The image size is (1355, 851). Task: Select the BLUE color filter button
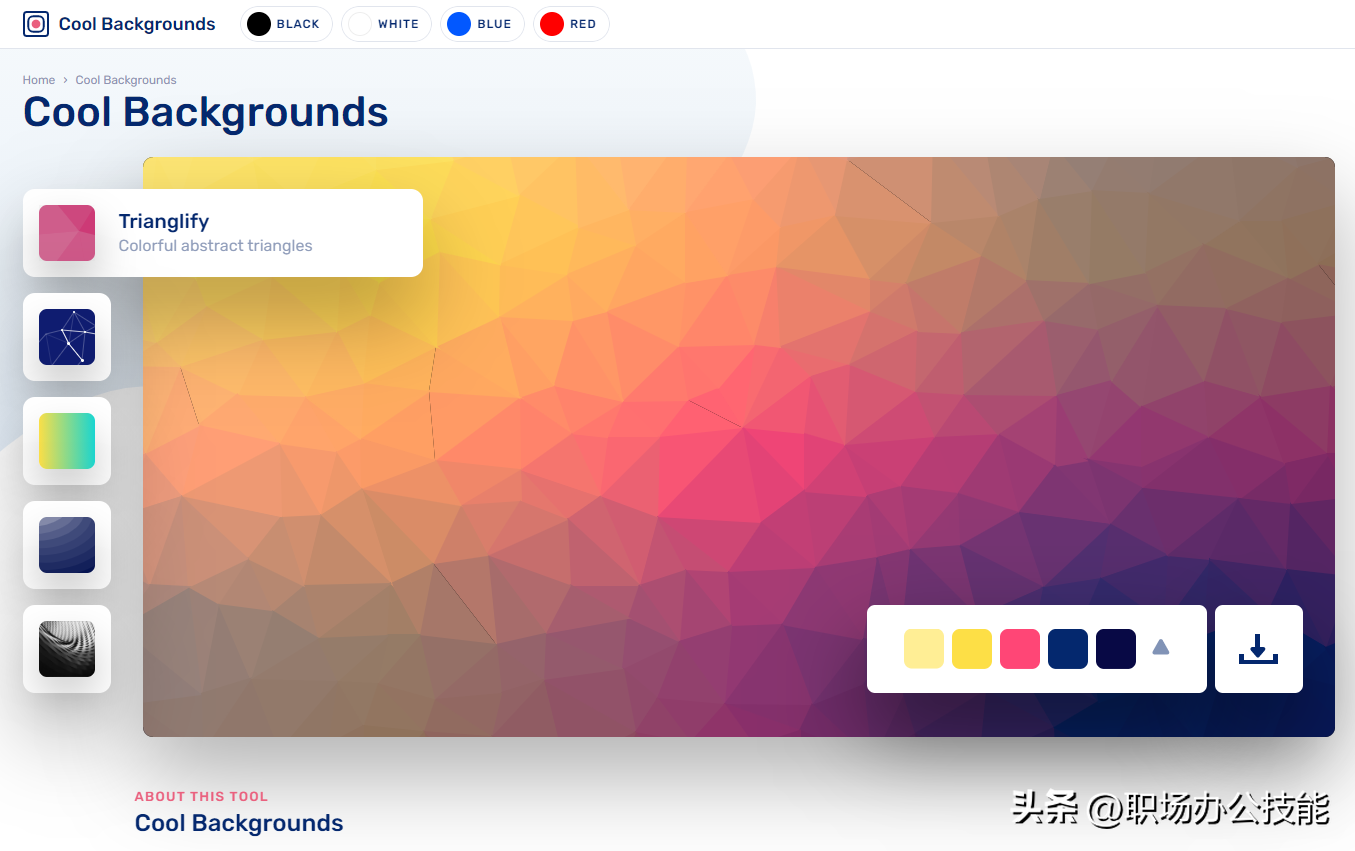482,24
